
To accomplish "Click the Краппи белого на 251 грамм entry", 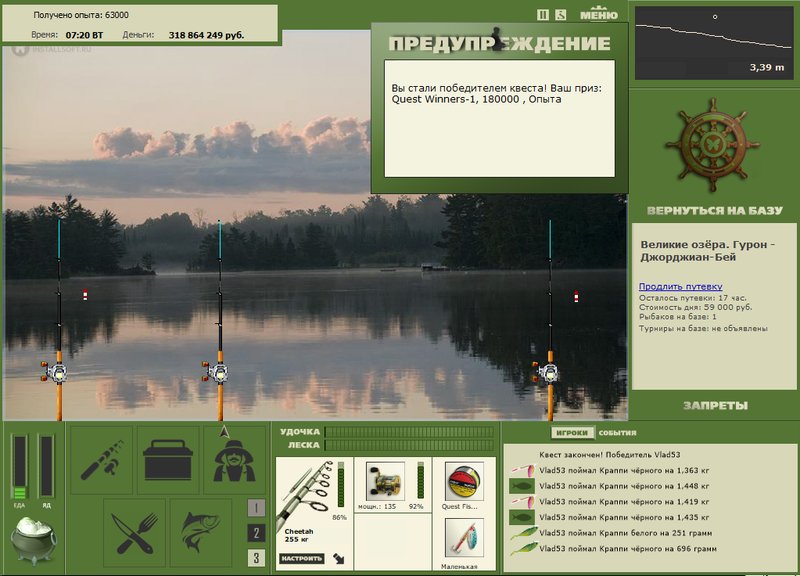I will (626, 533).
